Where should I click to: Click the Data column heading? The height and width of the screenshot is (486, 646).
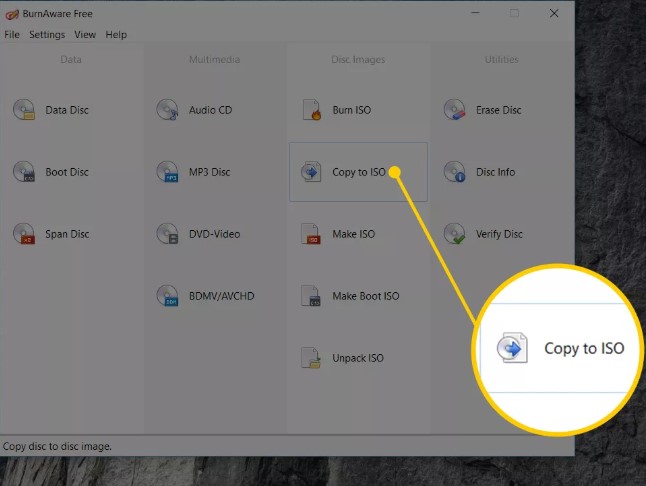point(71,59)
